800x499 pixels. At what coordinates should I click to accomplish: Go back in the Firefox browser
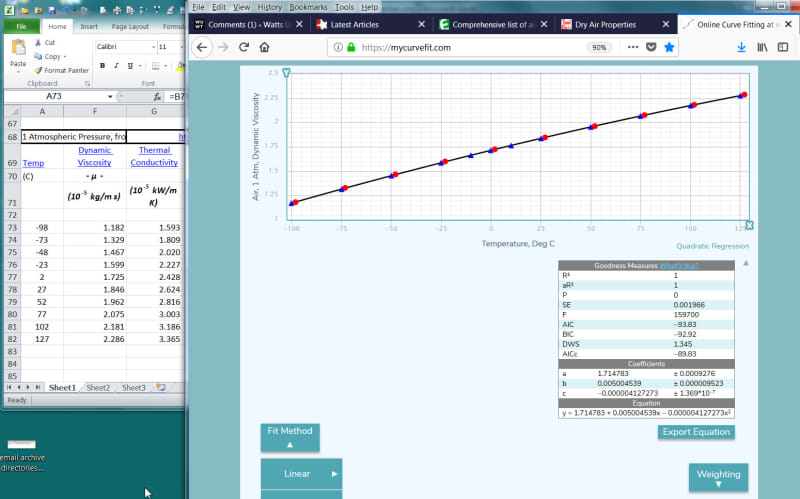202,47
